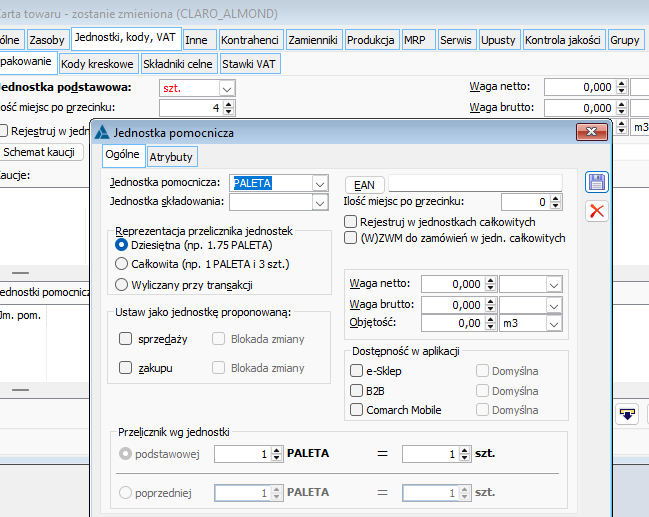649x517 pixels.
Task: Adjust the dialog's Waga netto stepper
Action: pyautogui.click(x=490, y=284)
